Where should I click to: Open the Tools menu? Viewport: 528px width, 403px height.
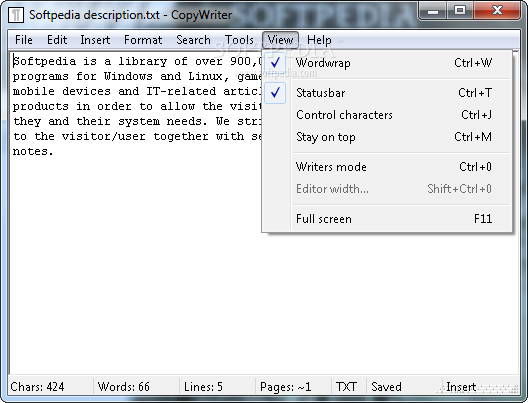point(239,40)
